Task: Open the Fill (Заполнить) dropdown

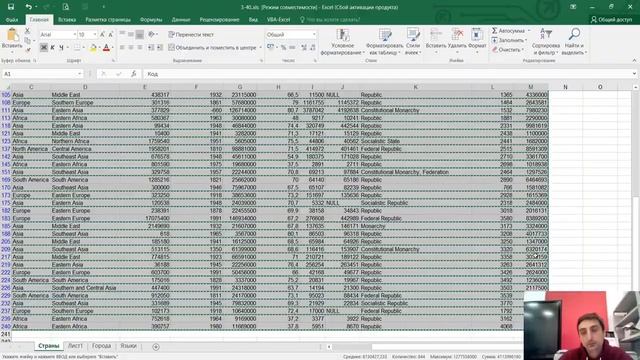Action: 509,40
